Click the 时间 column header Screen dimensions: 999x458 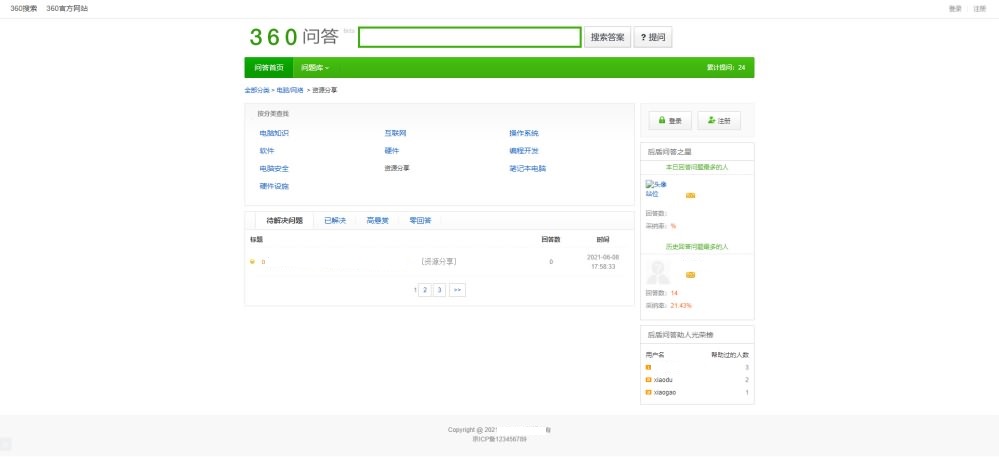coord(603,240)
